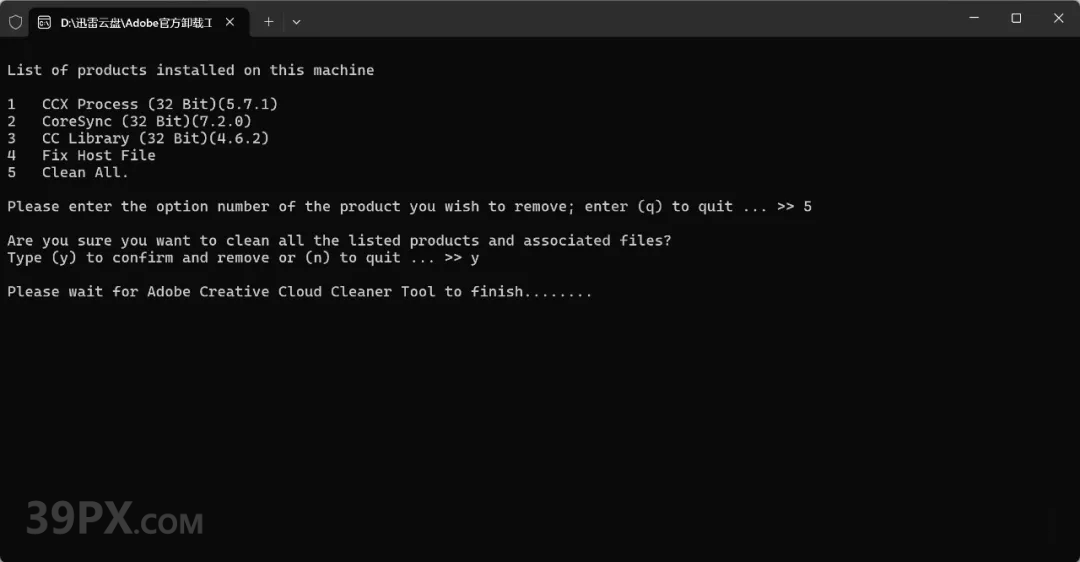Close the terminal window
This screenshot has height=562, width=1080.
point(1059,18)
